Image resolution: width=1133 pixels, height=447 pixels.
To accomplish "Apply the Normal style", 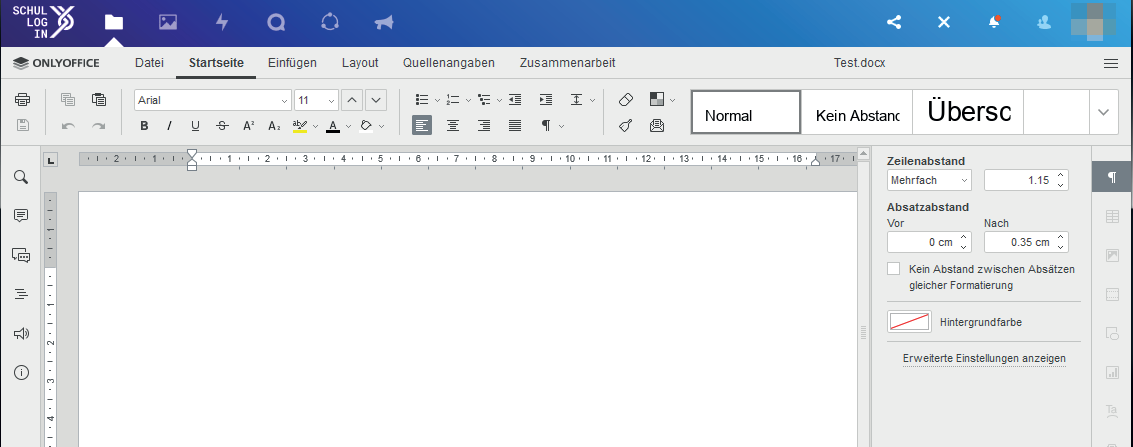I will 746,112.
